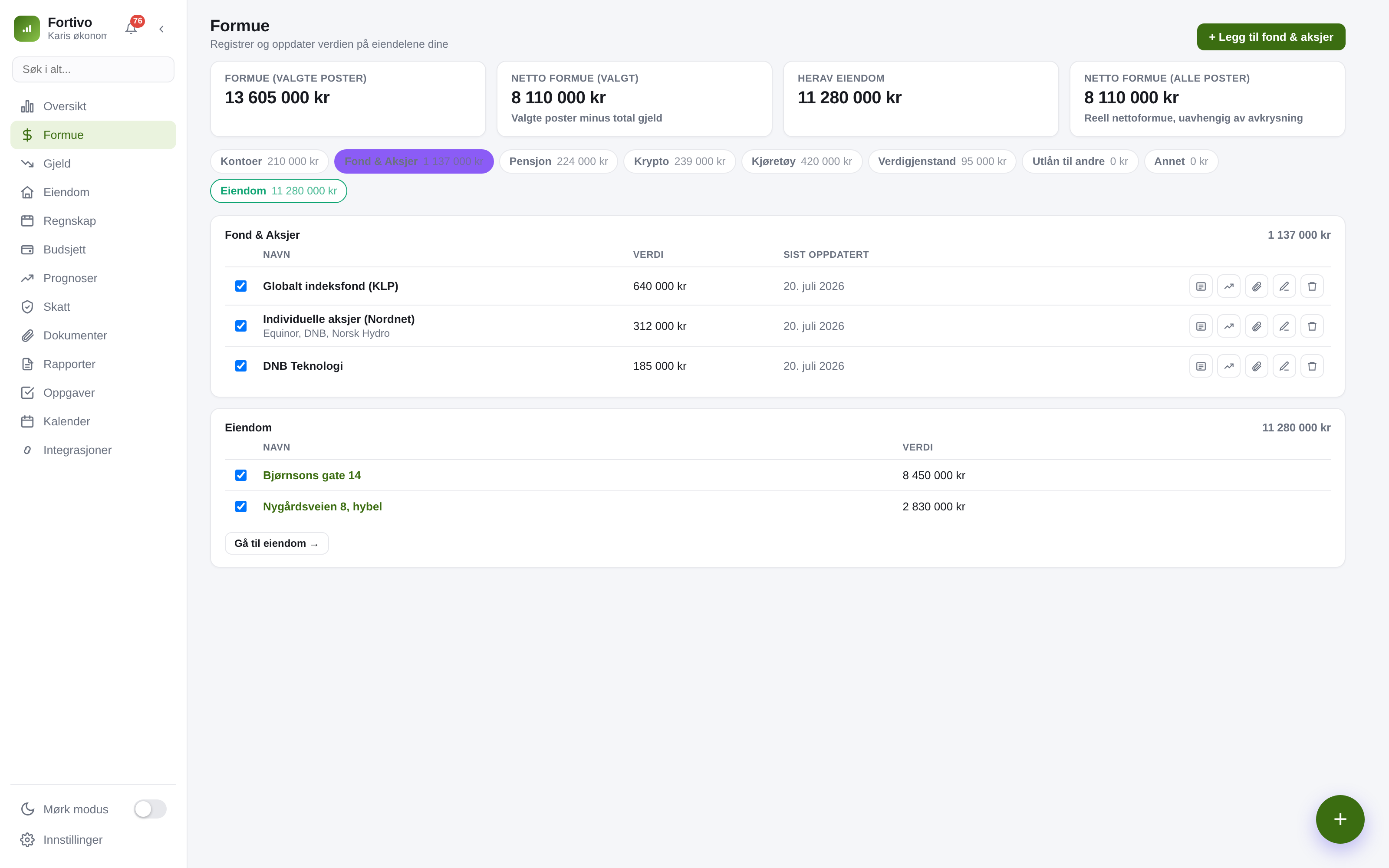Open the Nygårdsveien 8, hybel link
1389x868 pixels.
point(322,506)
